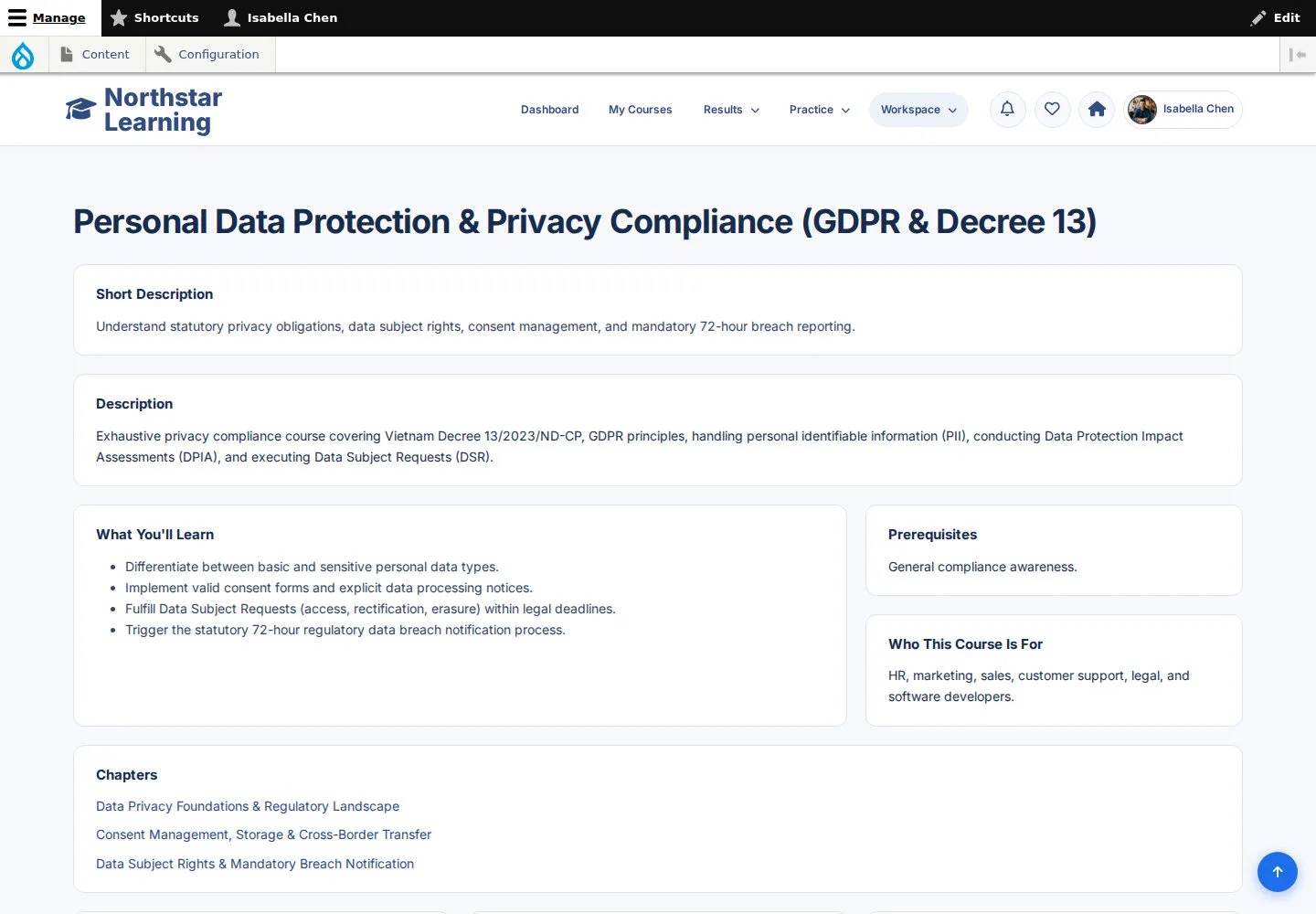
Task: Go to My Courses in navigation
Action: pos(640,110)
